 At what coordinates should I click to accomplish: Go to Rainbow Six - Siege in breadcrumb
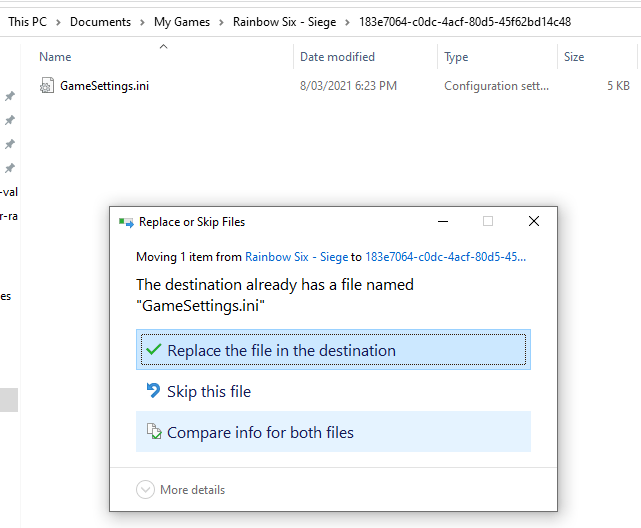[x=285, y=22]
